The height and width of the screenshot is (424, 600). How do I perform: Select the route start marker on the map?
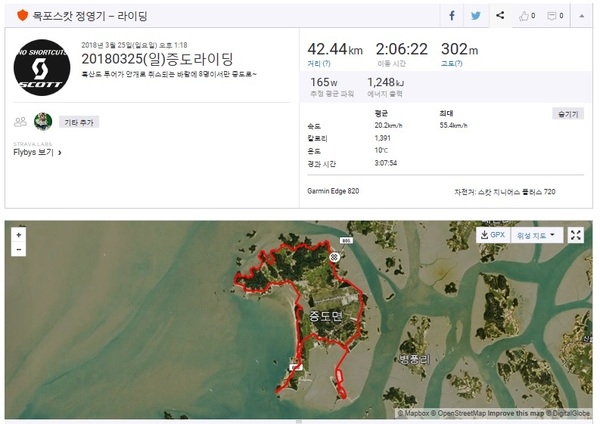pos(334,257)
